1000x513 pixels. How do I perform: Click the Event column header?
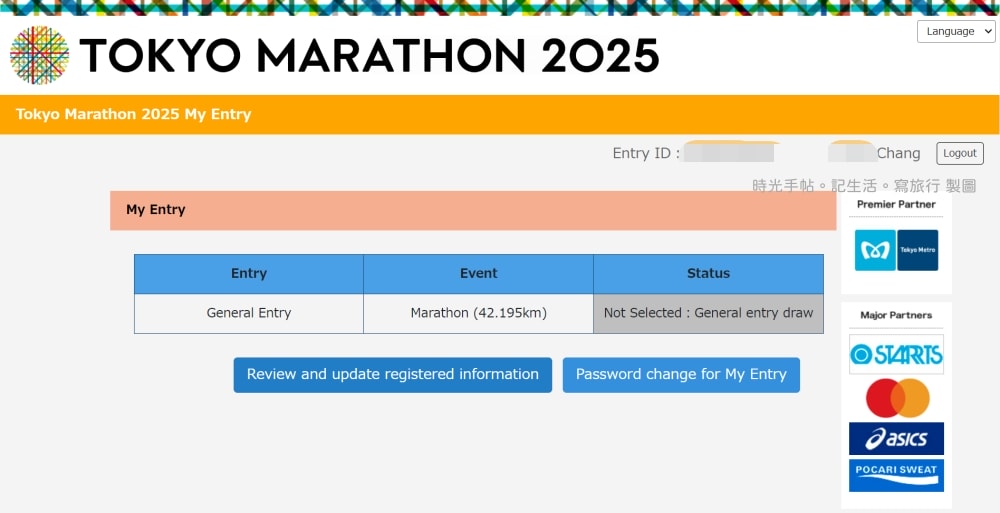tap(478, 274)
